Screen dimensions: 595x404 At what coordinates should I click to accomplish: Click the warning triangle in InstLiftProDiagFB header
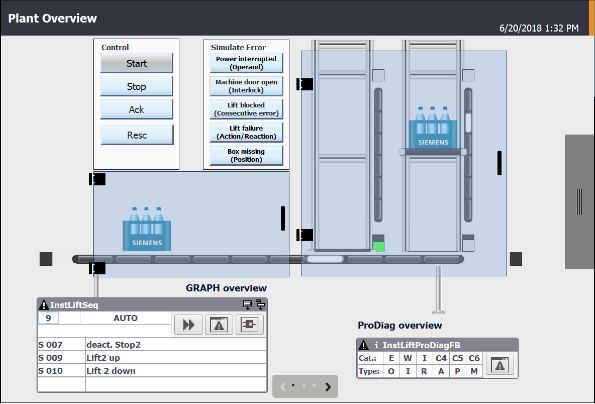coord(364,345)
